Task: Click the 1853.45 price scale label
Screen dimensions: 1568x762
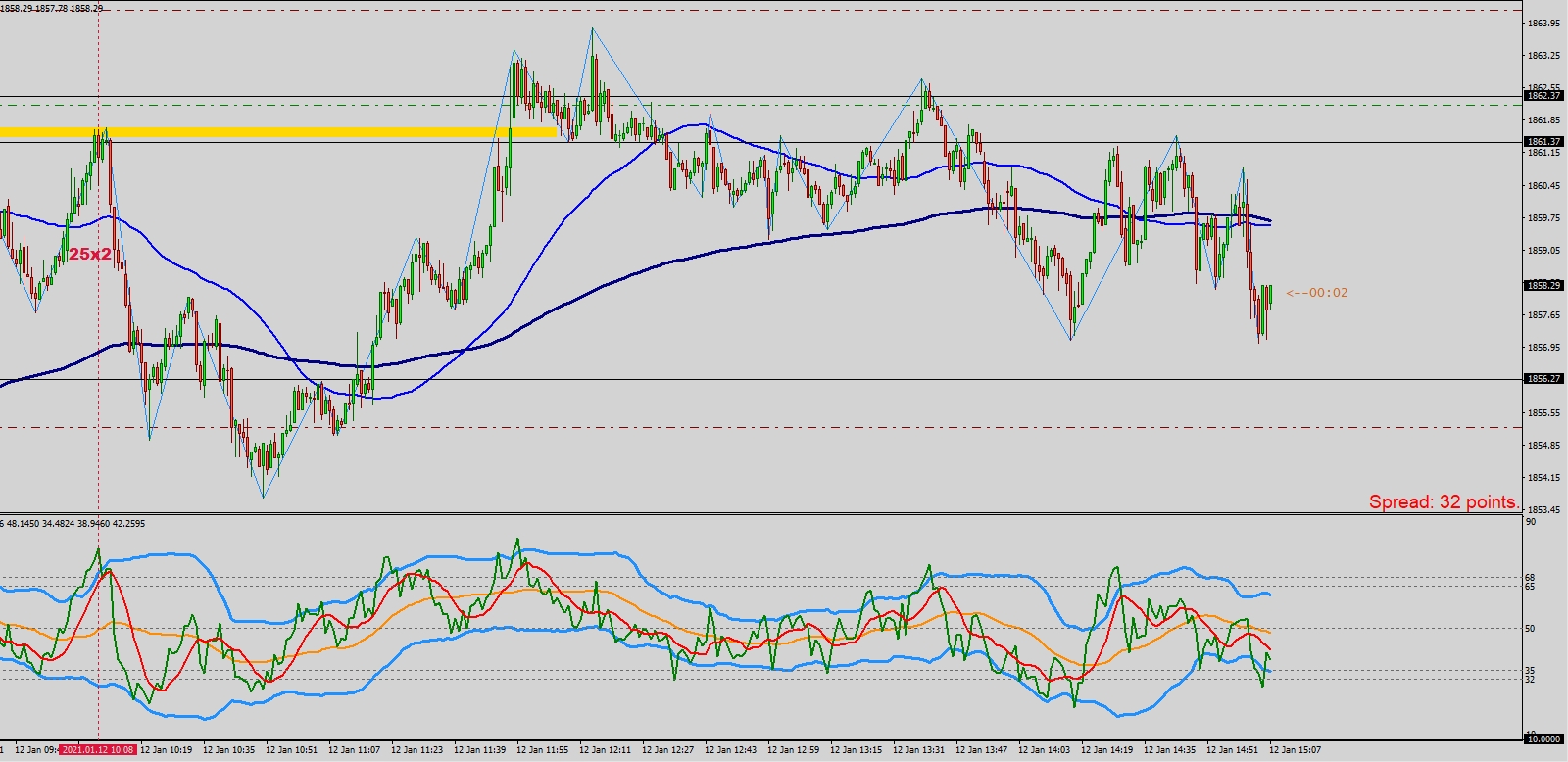Action: click(1543, 510)
